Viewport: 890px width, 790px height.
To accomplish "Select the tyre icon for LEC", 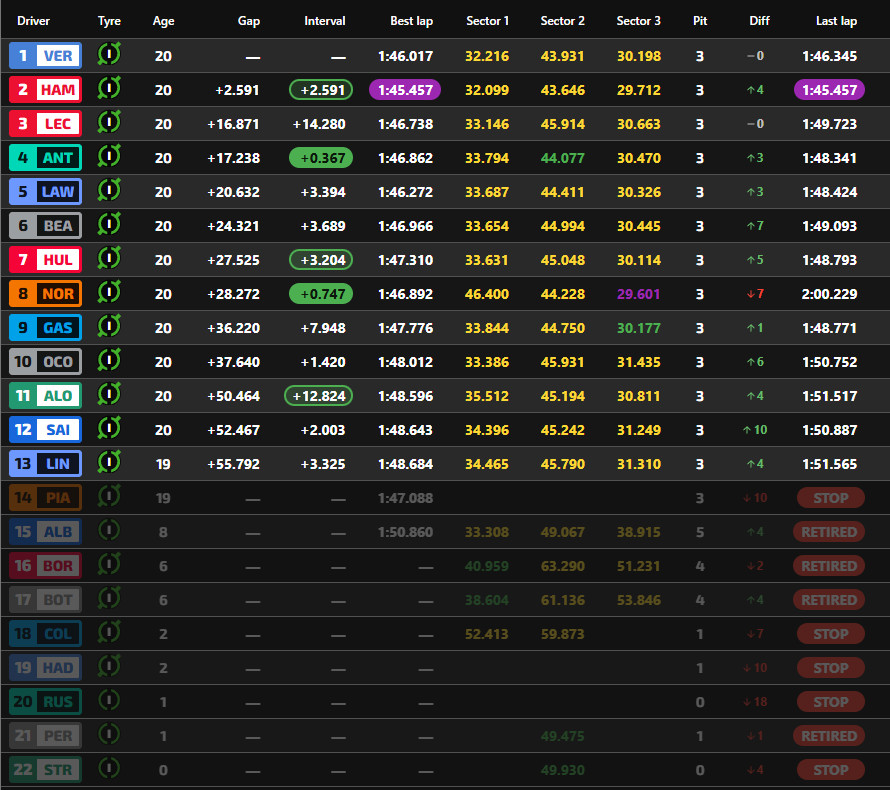I will point(109,123).
